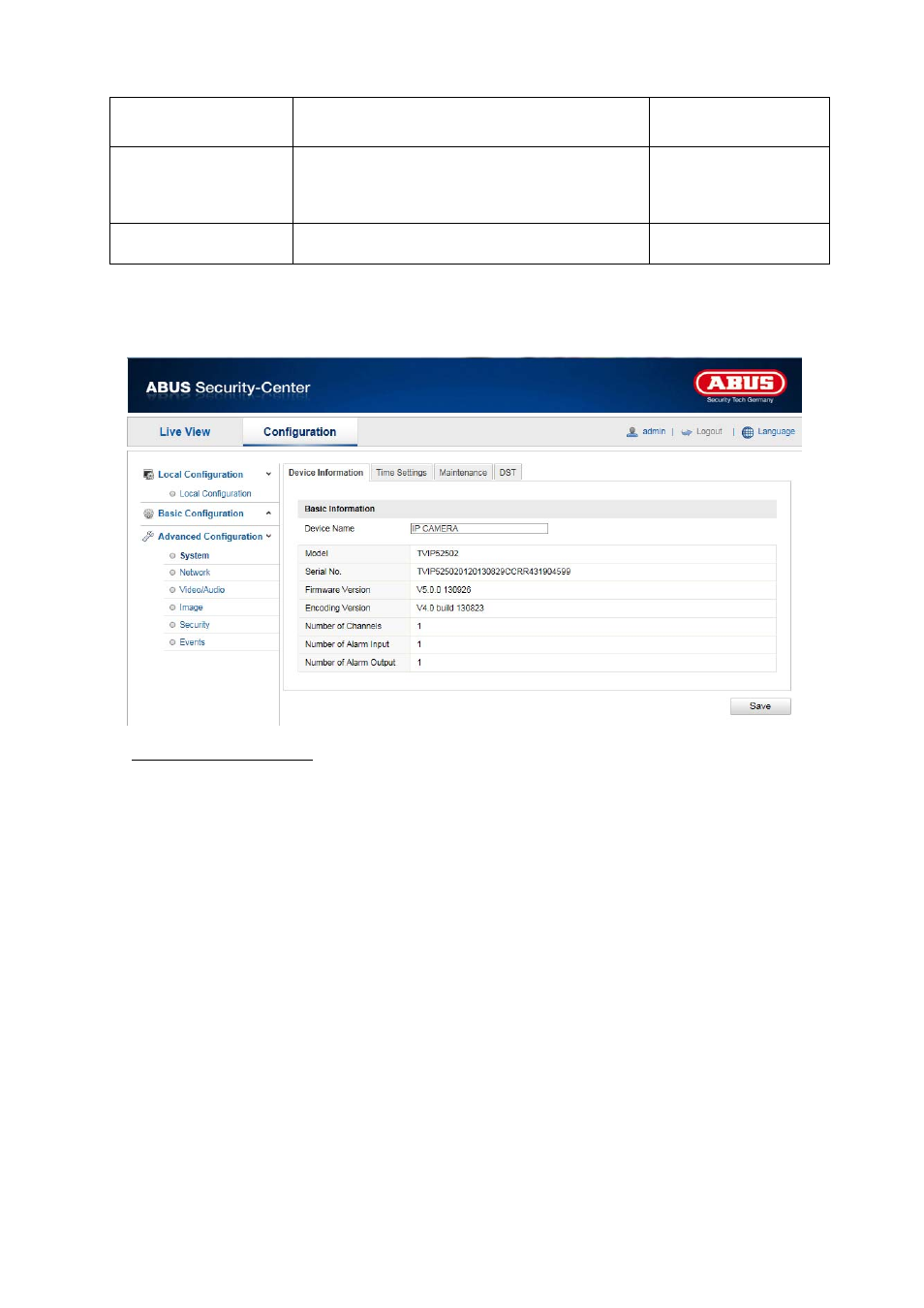Screen dimensions: 924x1308
Task: Select System in Advanced Configuration
Action: (x=194, y=556)
